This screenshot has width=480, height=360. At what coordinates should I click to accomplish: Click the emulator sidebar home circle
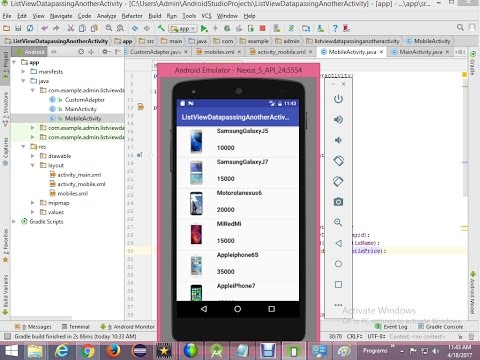tap(338, 264)
